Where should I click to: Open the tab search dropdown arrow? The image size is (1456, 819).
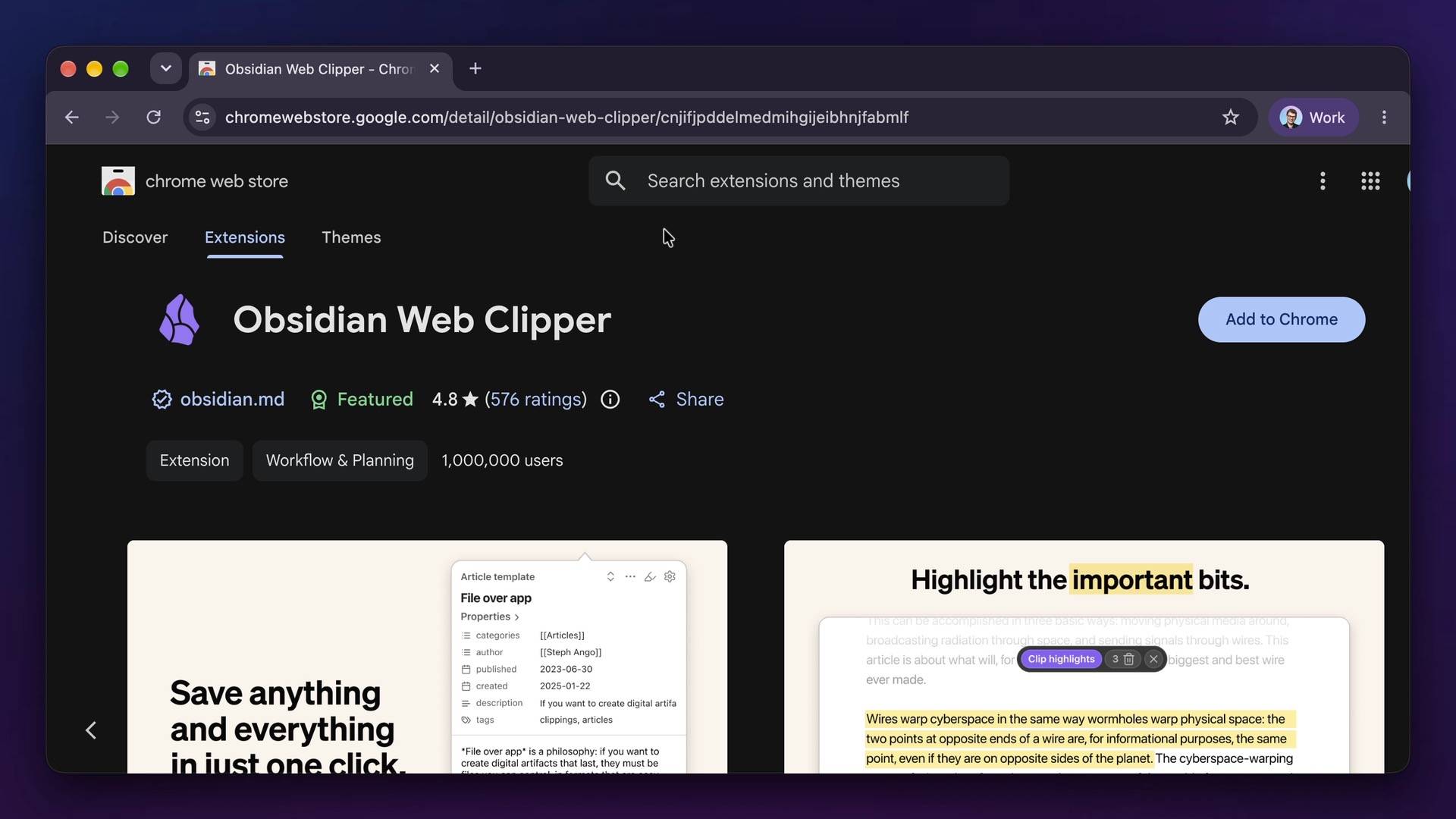(165, 69)
